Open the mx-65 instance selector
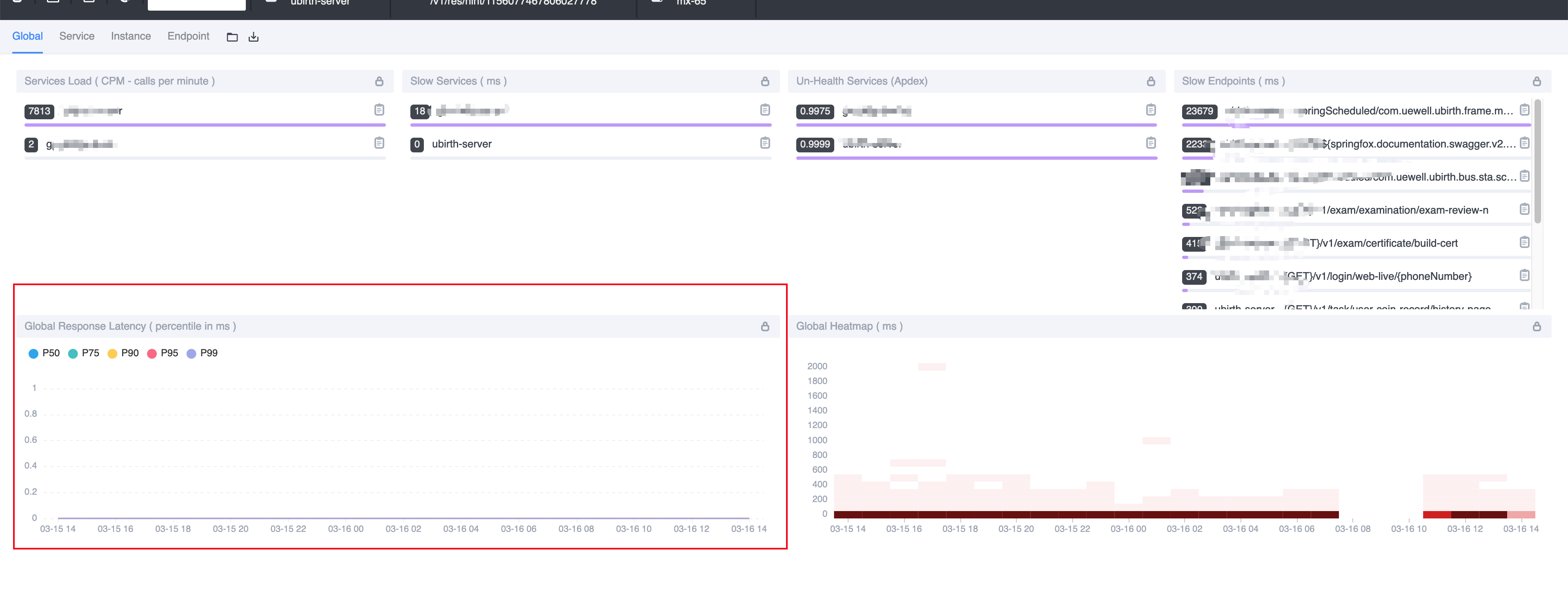This screenshot has width=1568, height=603. (691, 4)
